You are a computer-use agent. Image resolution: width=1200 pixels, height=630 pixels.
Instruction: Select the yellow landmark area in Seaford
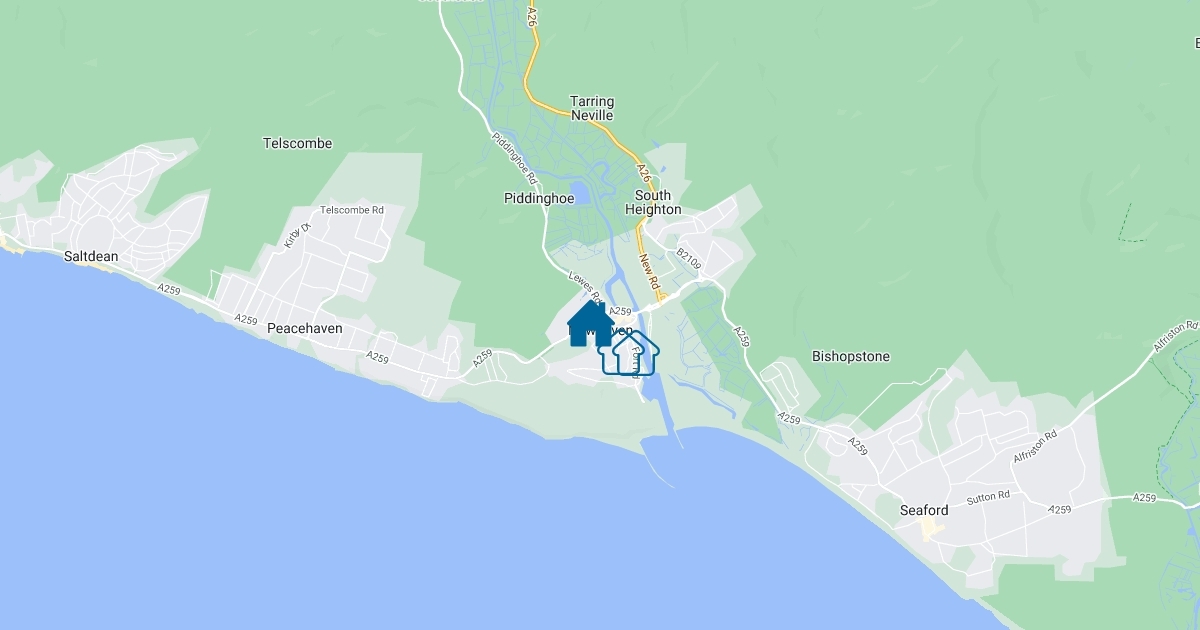(x=934, y=527)
